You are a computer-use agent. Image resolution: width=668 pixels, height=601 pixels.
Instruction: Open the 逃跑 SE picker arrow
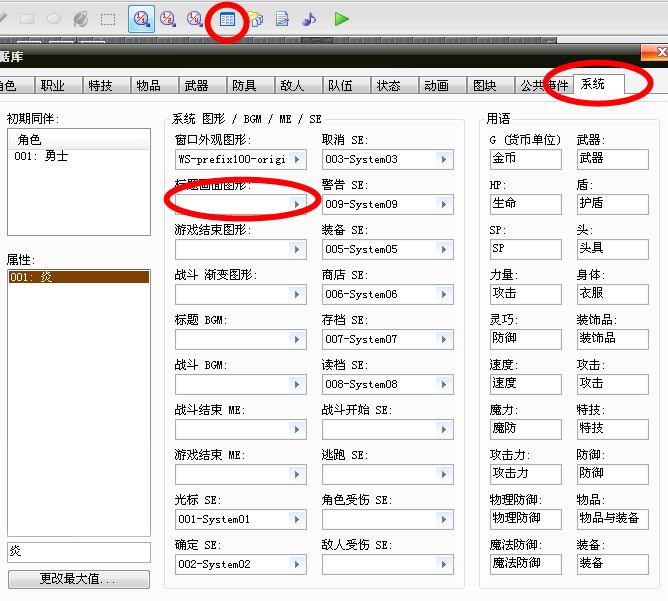pos(444,474)
